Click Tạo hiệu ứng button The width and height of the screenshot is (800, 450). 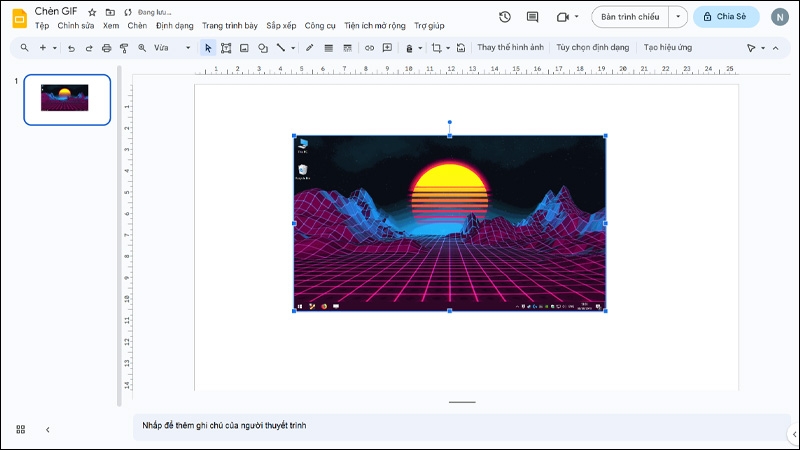[667, 47]
